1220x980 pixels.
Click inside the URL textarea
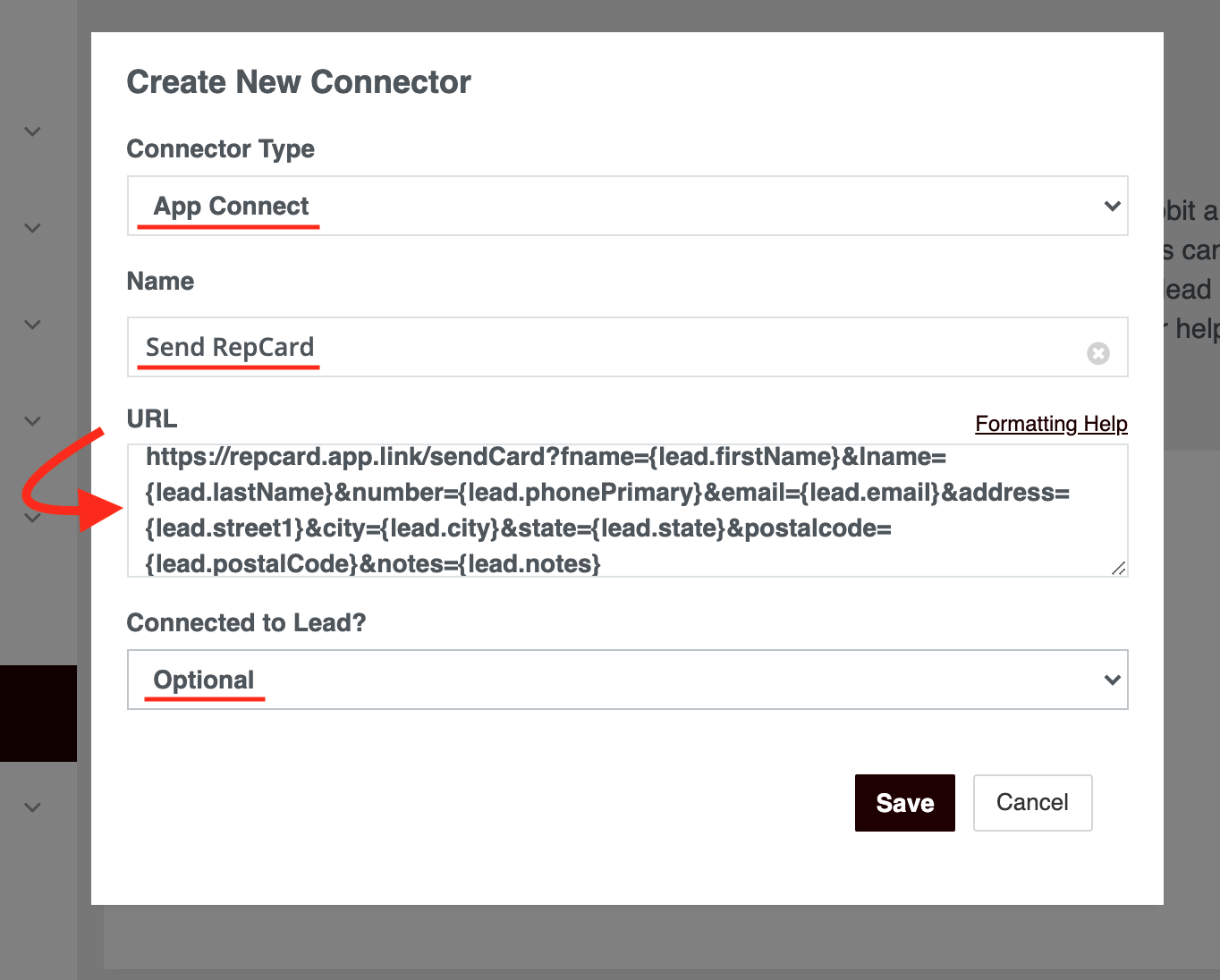628,511
